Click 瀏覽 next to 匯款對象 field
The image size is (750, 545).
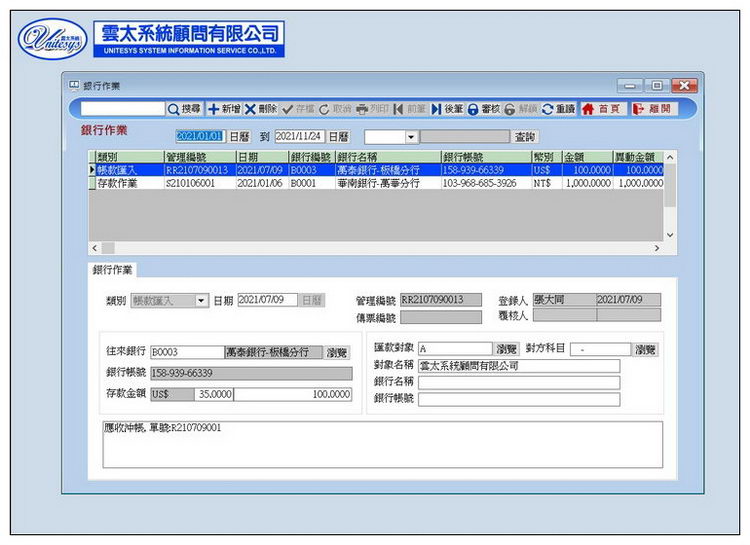[x=506, y=349]
